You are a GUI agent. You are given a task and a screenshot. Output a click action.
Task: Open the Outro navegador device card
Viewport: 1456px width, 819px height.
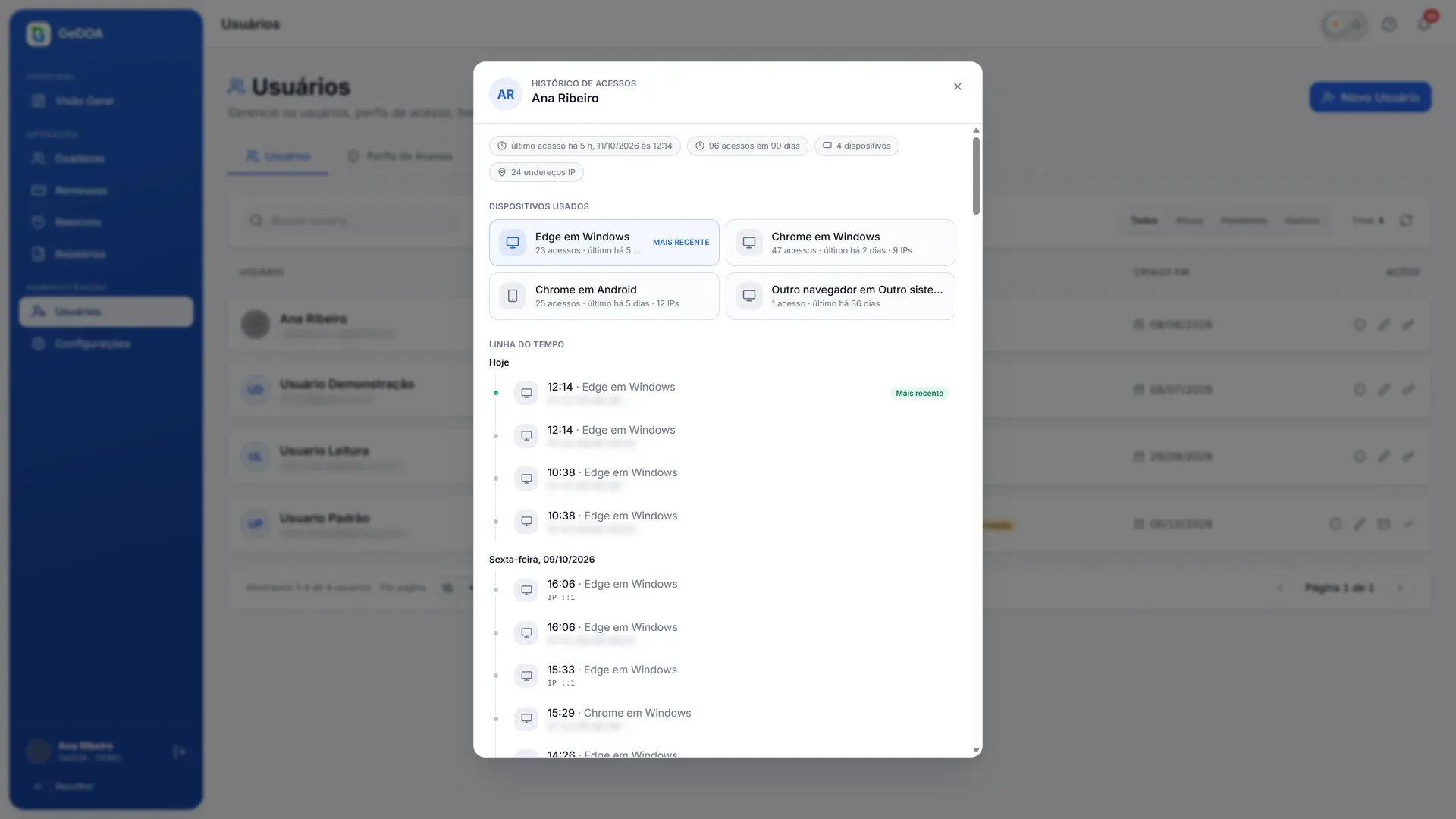point(840,296)
